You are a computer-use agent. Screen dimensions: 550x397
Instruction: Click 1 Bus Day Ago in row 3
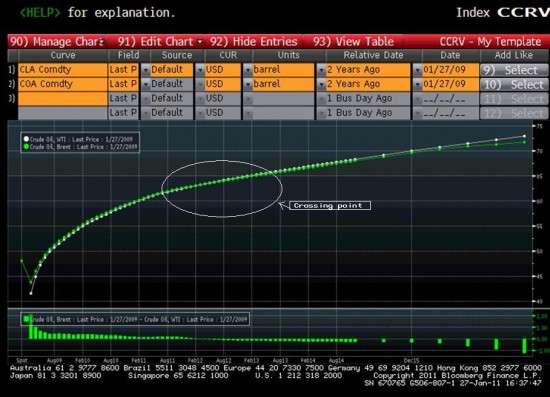tap(368, 99)
